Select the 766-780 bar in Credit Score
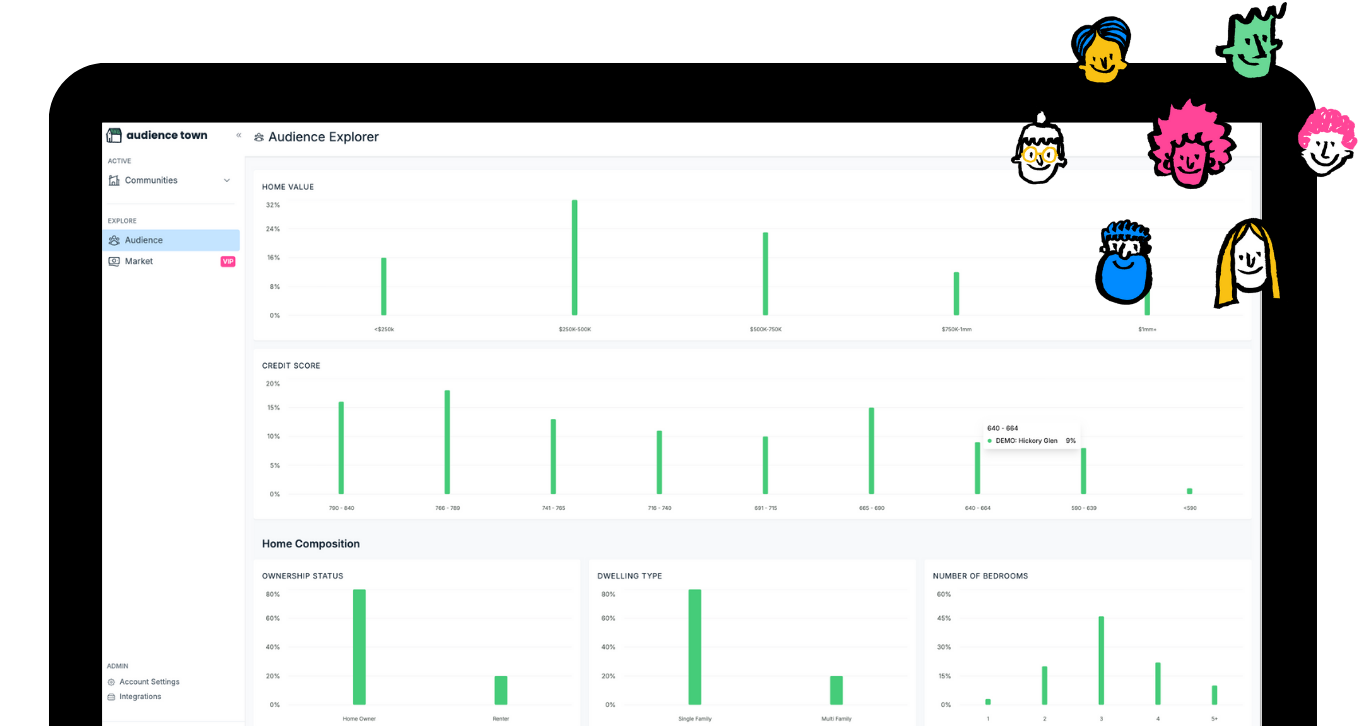The width and height of the screenshot is (1366, 726). [x=447, y=440]
